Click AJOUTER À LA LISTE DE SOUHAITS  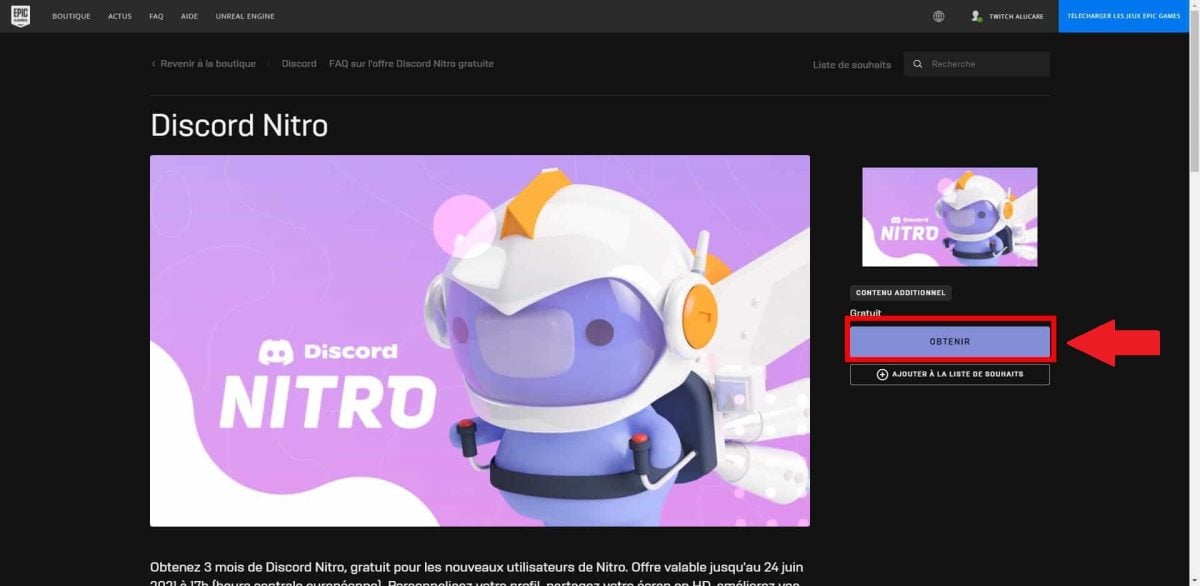coord(957,374)
